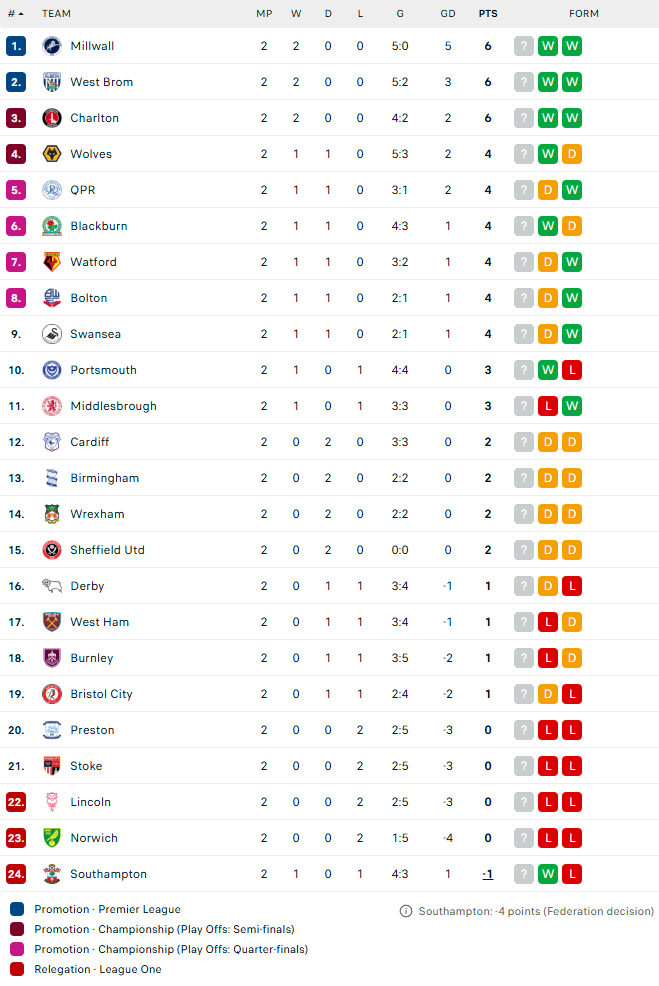Click Portsmouth's red L form badge

point(572,370)
